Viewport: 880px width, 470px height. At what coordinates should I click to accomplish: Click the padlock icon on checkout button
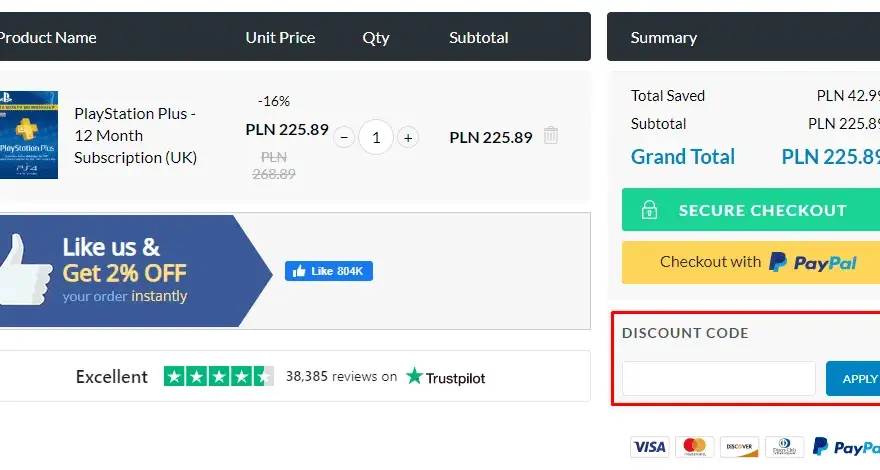tap(649, 210)
